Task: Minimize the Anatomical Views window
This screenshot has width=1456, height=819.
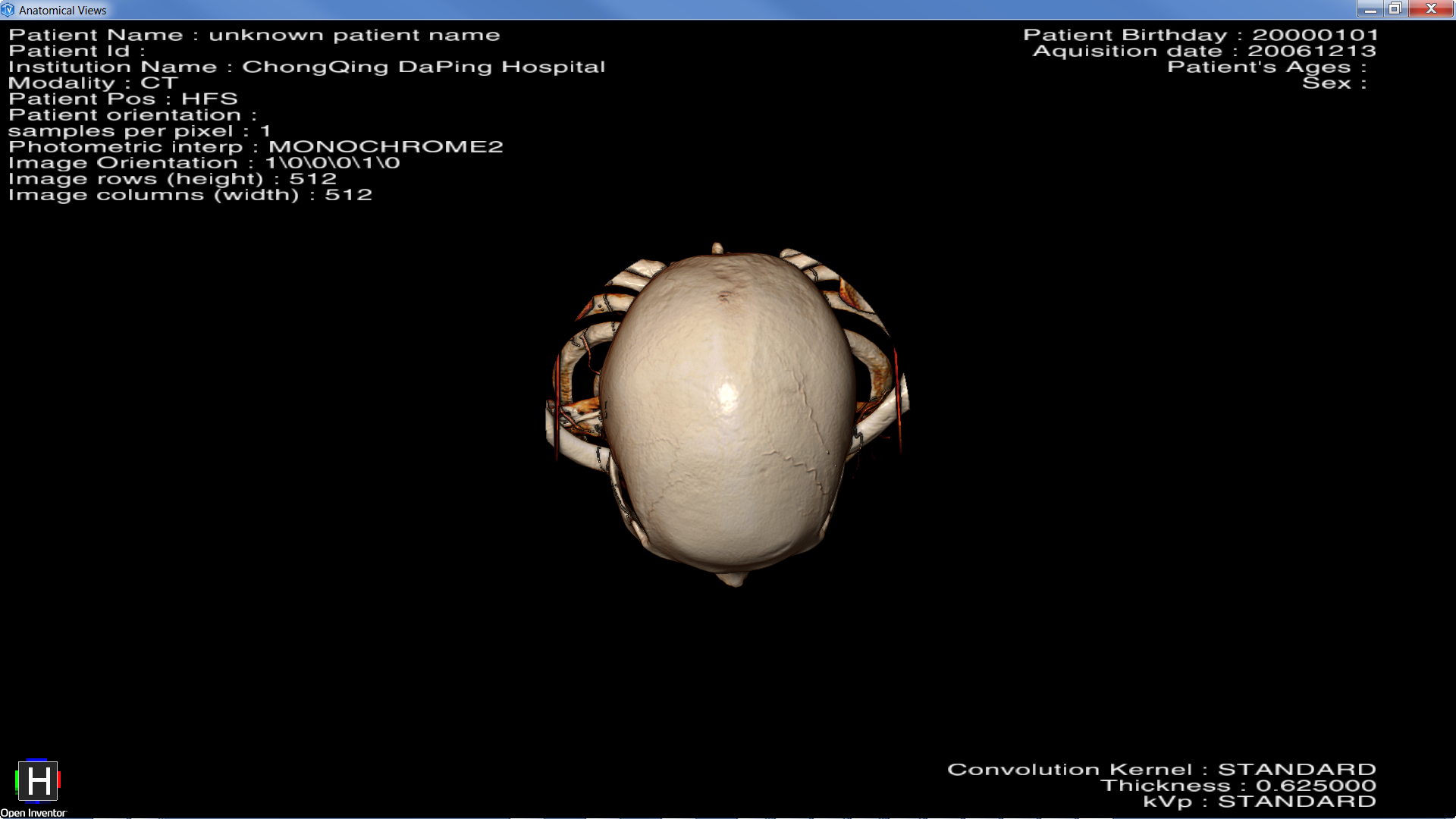Action: coord(1370,9)
